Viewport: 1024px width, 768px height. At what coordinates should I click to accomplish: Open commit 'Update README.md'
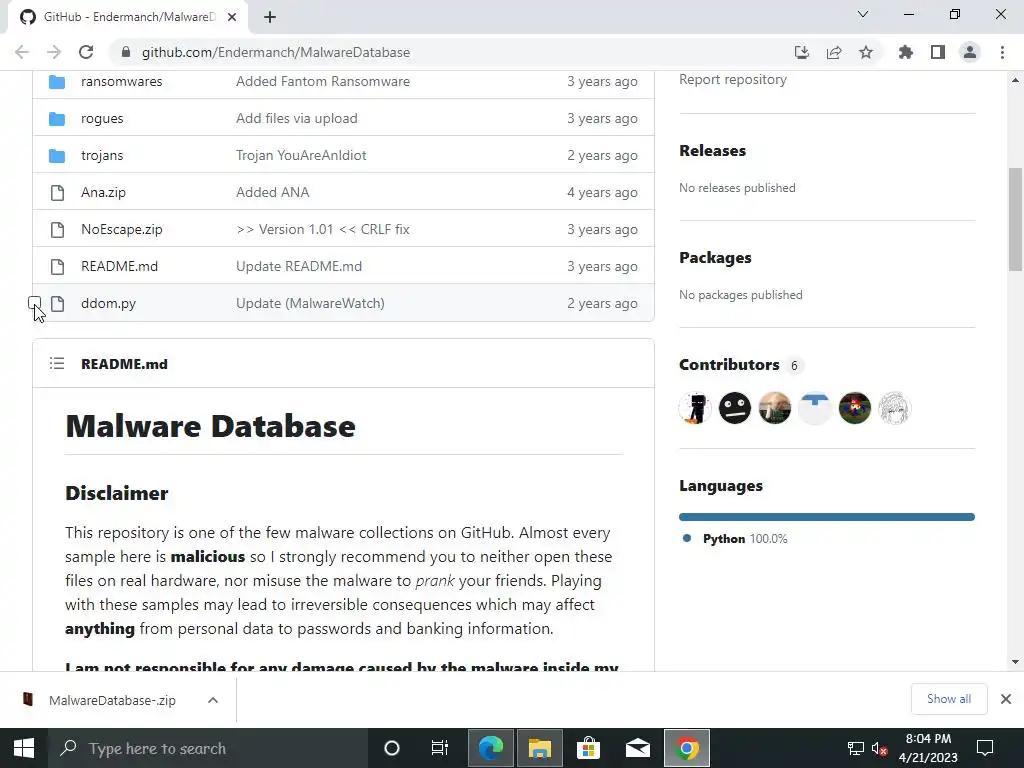point(298,266)
